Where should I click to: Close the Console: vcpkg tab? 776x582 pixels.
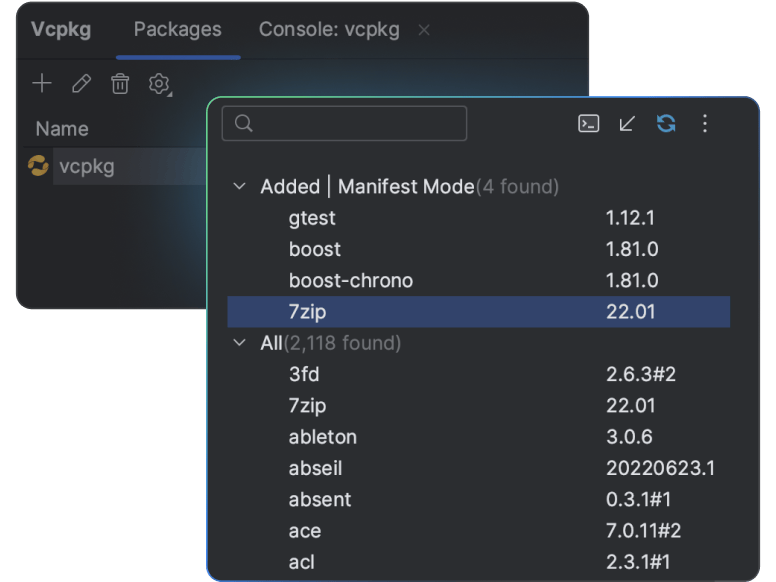[x=424, y=30]
